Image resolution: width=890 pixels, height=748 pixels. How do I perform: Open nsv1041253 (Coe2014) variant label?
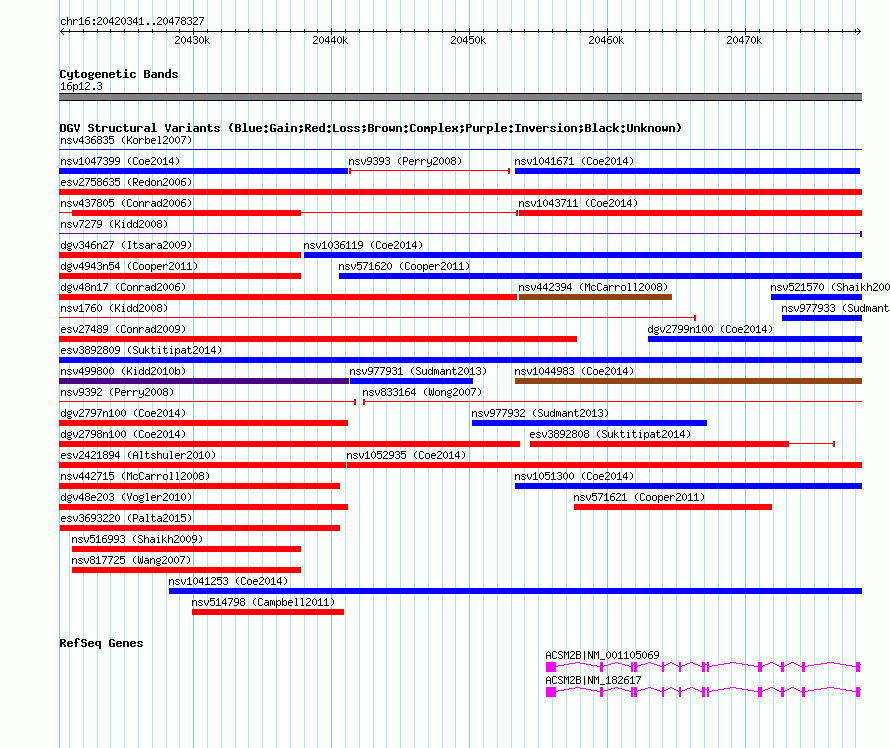[228, 581]
